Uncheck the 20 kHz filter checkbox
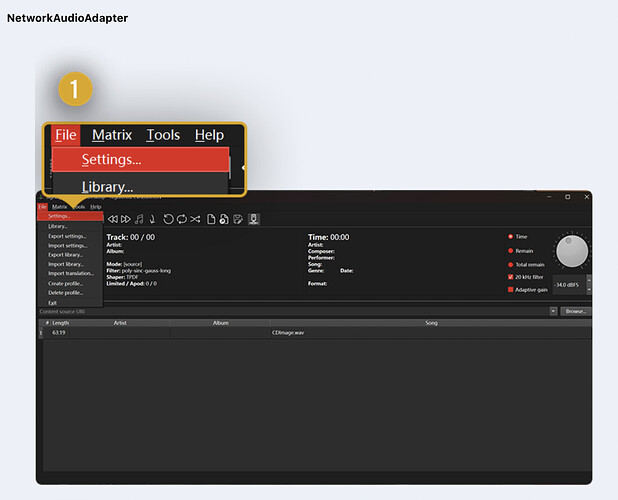Viewport: 618px width, 500px height. pos(510,277)
